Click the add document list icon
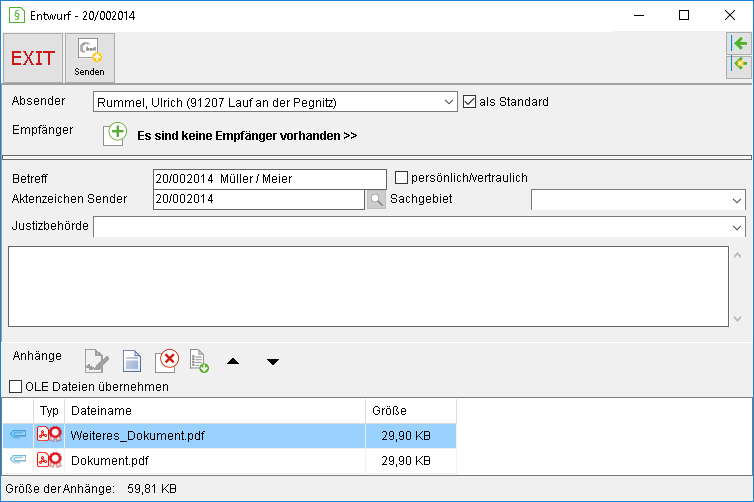754x502 pixels. coord(199,361)
